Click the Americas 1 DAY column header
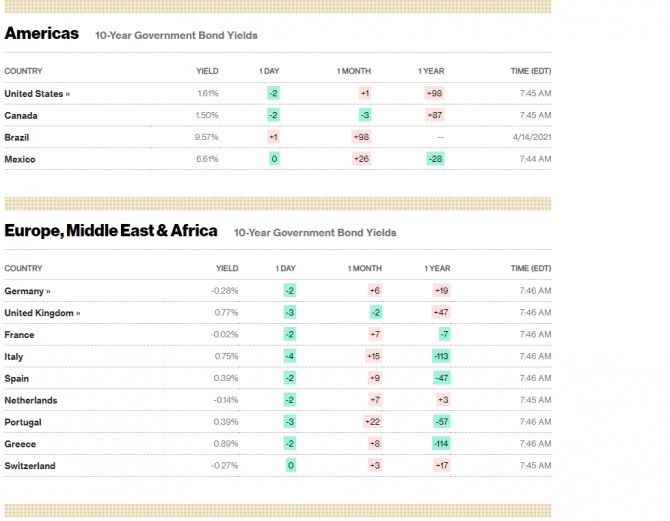 pyautogui.click(x=268, y=71)
